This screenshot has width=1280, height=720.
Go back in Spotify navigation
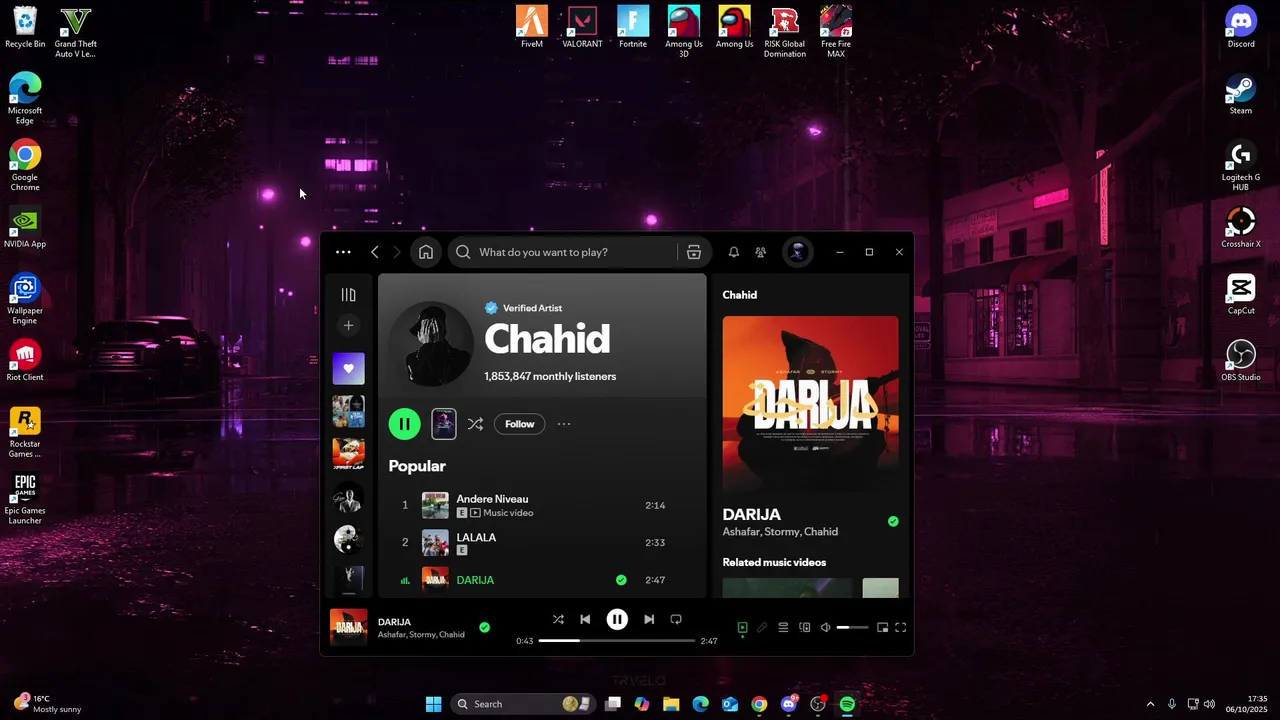[x=375, y=252]
